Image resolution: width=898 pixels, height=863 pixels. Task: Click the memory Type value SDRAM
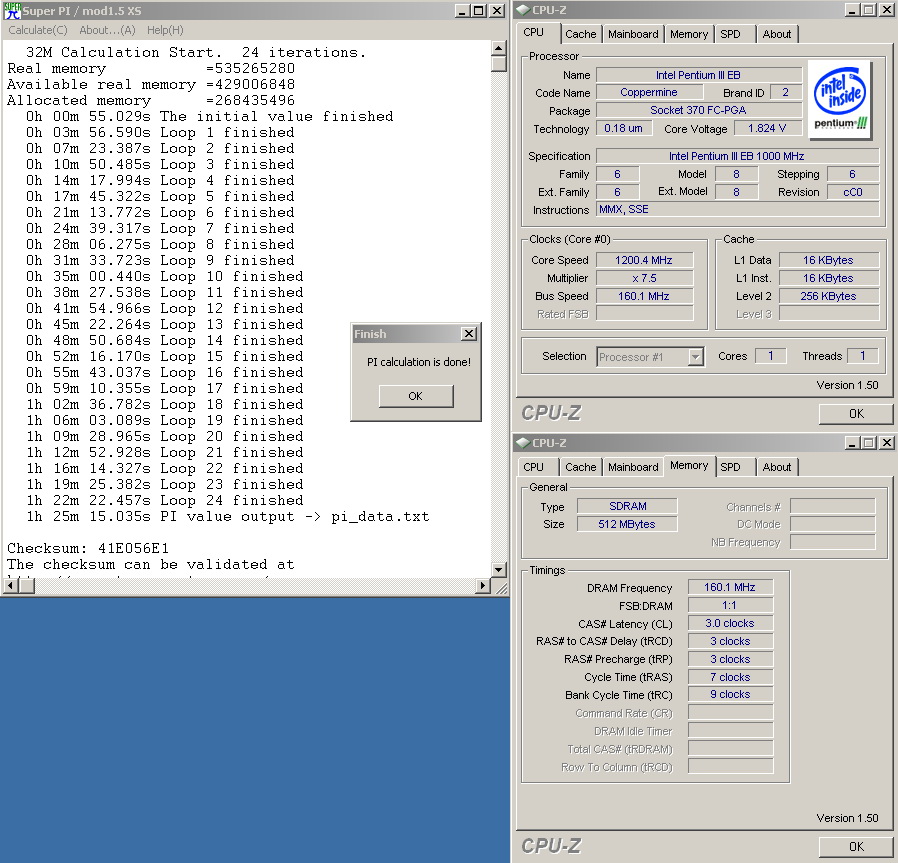(x=627, y=506)
